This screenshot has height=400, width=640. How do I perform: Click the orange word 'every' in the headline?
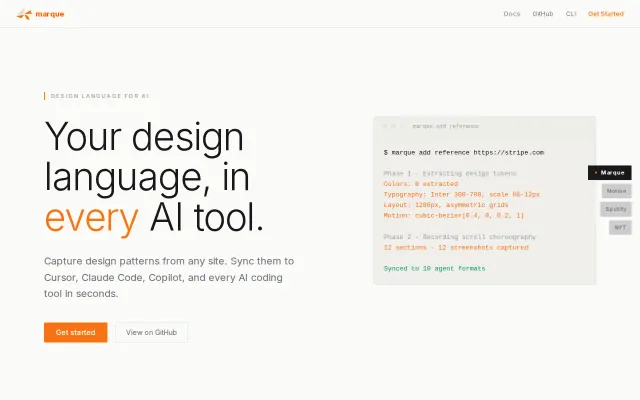click(91, 219)
